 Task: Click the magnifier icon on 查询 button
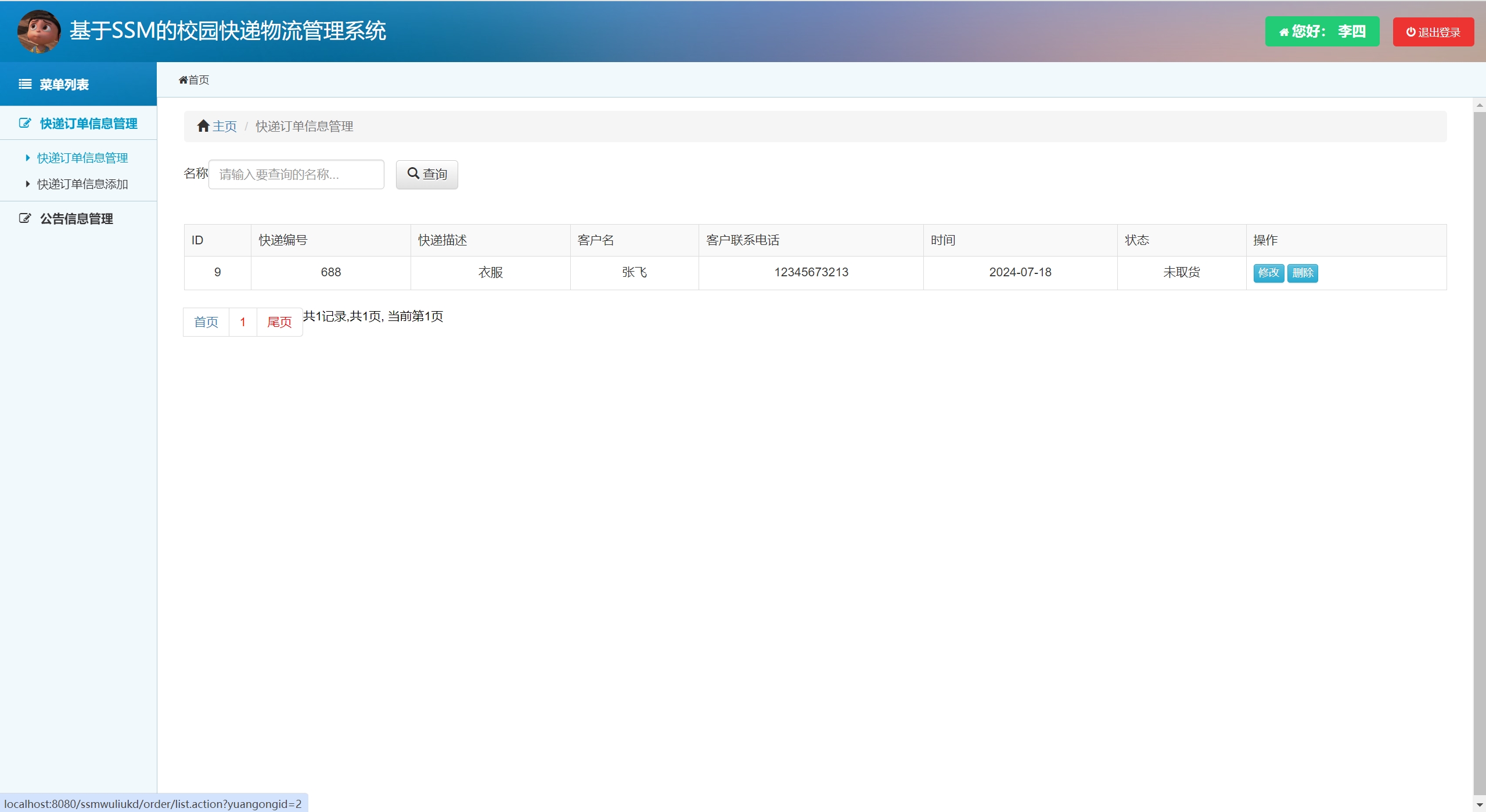413,174
